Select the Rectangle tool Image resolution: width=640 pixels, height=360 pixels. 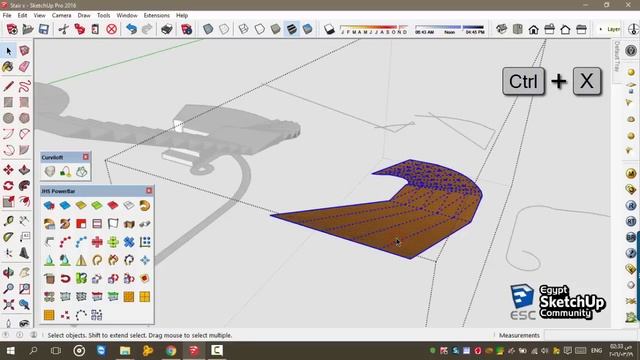(8, 102)
